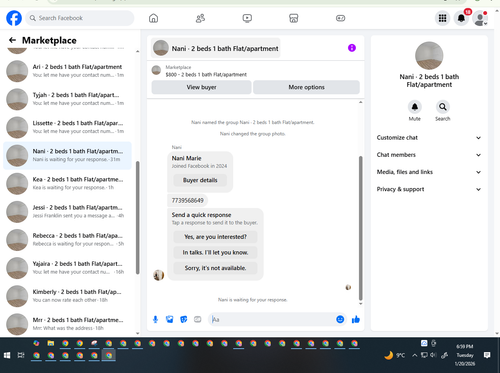Open the account profile menu

point(480,18)
